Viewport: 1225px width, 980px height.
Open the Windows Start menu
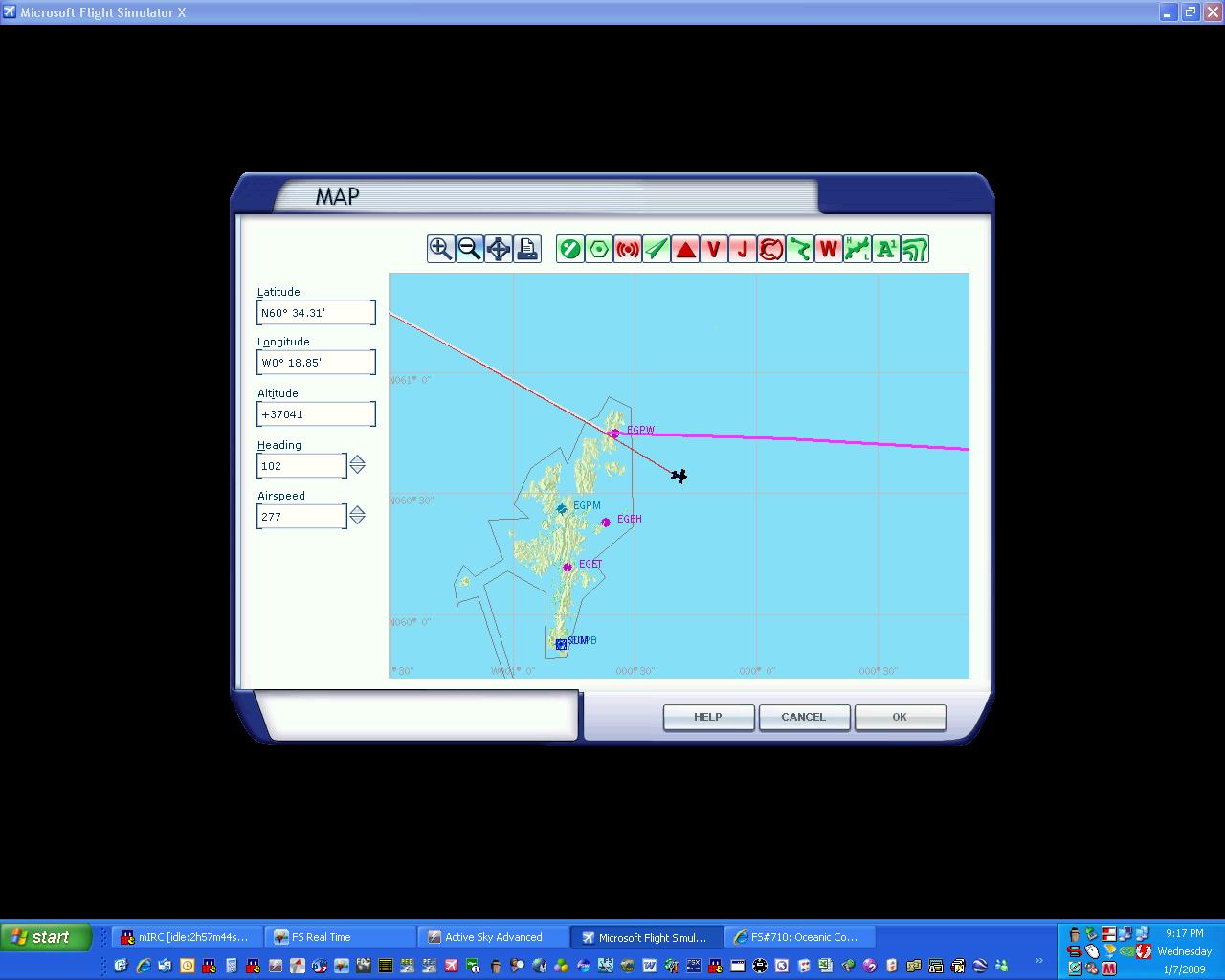tap(46, 937)
